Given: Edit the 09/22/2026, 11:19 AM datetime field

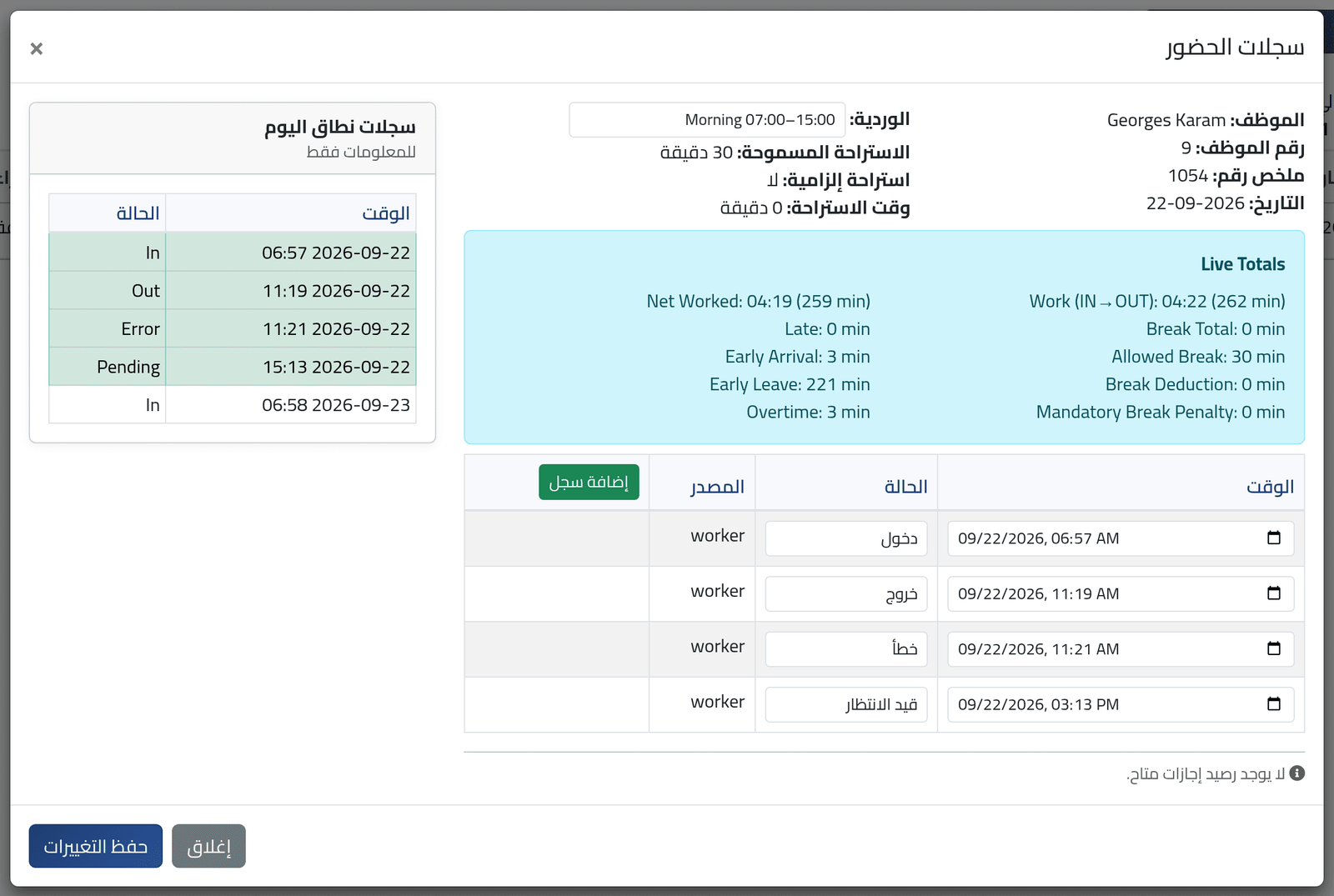Looking at the screenshot, I should pyautogui.click(x=1121, y=593).
